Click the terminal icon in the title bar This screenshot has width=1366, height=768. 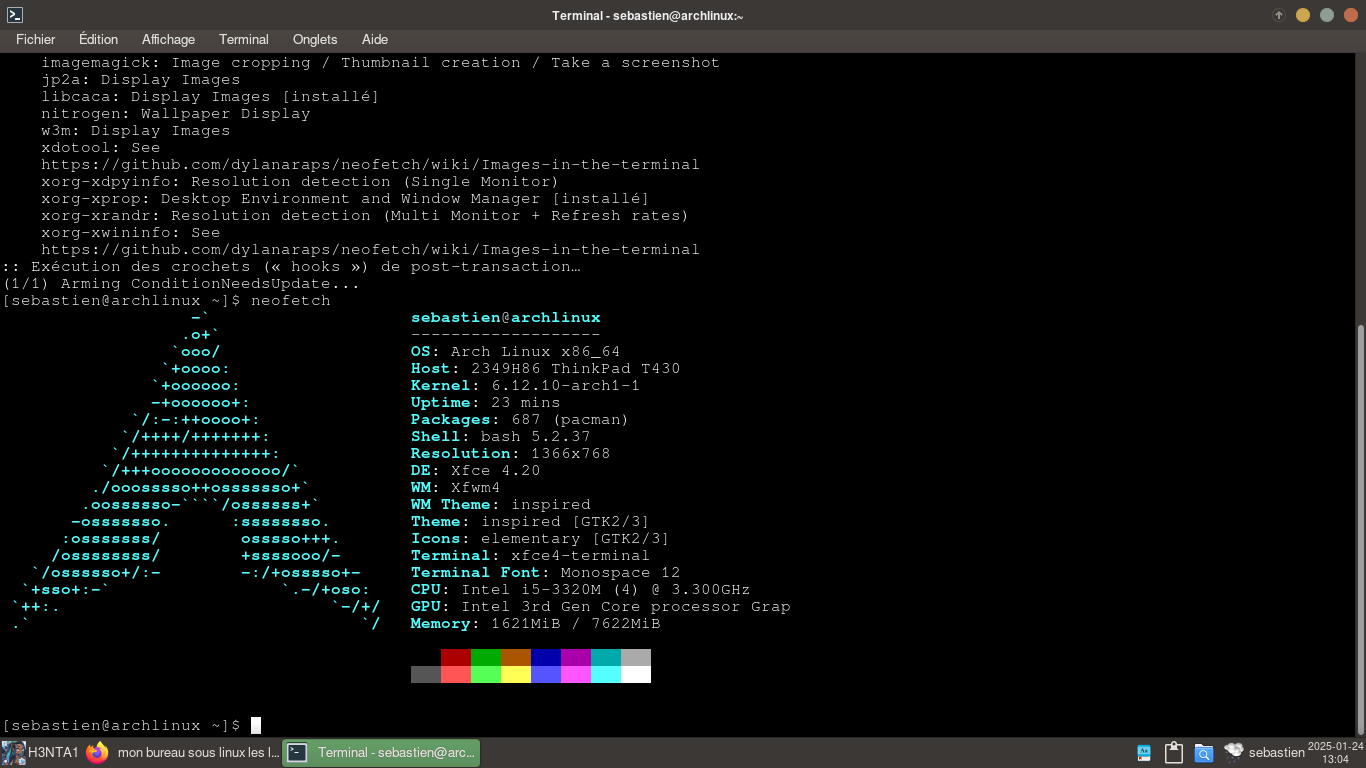coord(15,15)
